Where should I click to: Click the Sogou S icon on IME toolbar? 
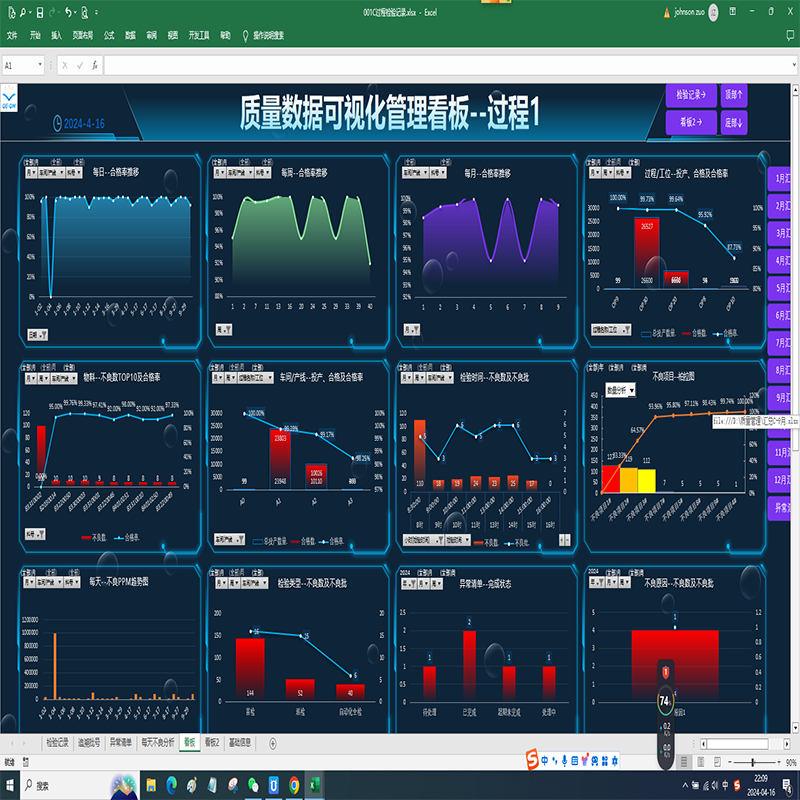(532, 759)
